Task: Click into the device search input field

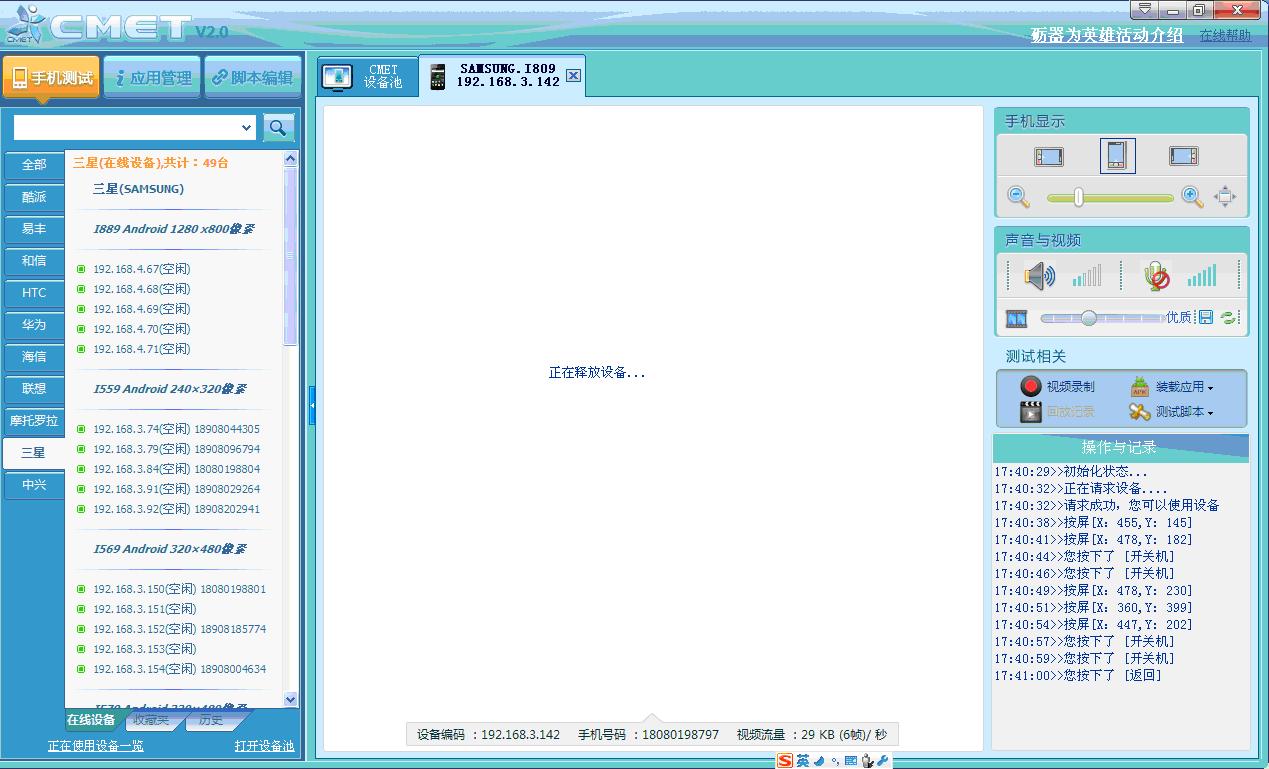Action: [x=126, y=127]
